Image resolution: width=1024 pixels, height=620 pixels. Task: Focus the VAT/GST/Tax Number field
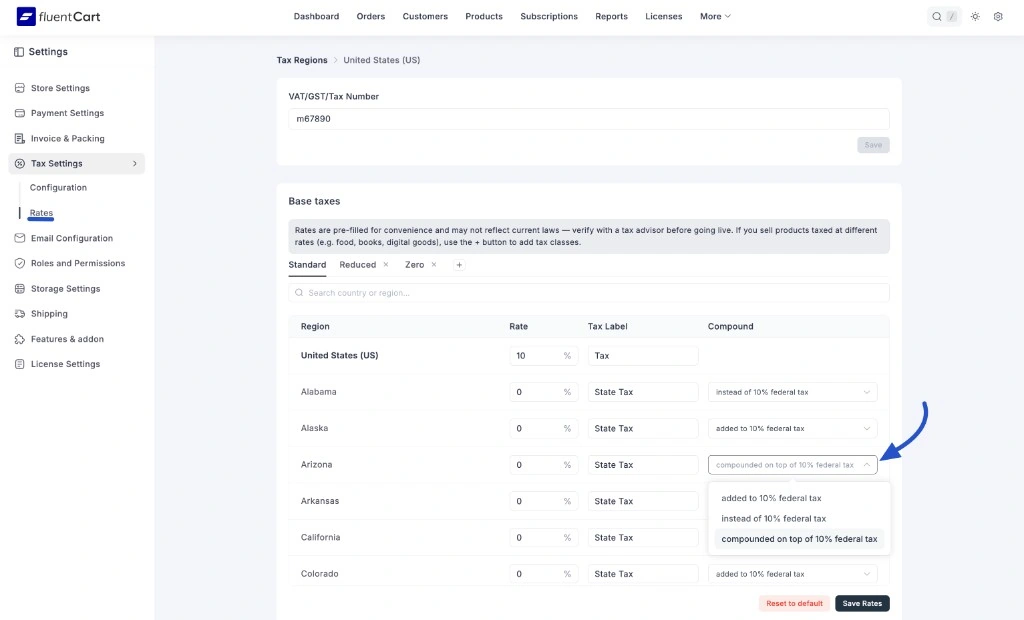(588, 119)
